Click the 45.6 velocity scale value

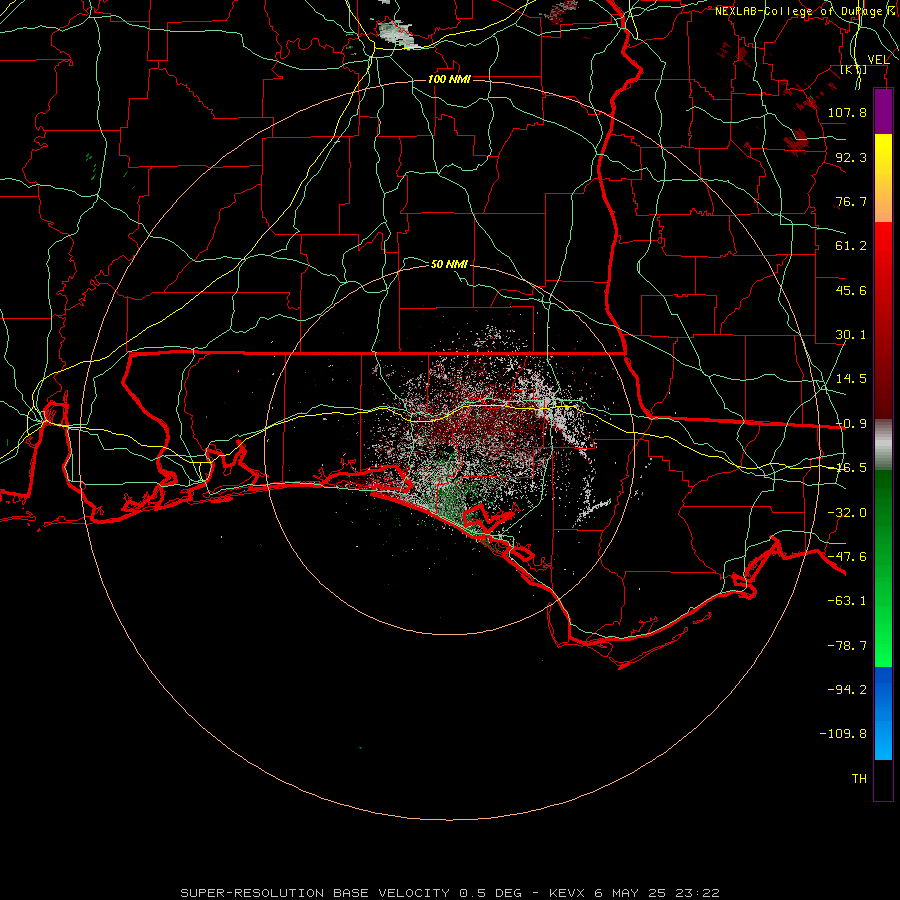[851, 290]
